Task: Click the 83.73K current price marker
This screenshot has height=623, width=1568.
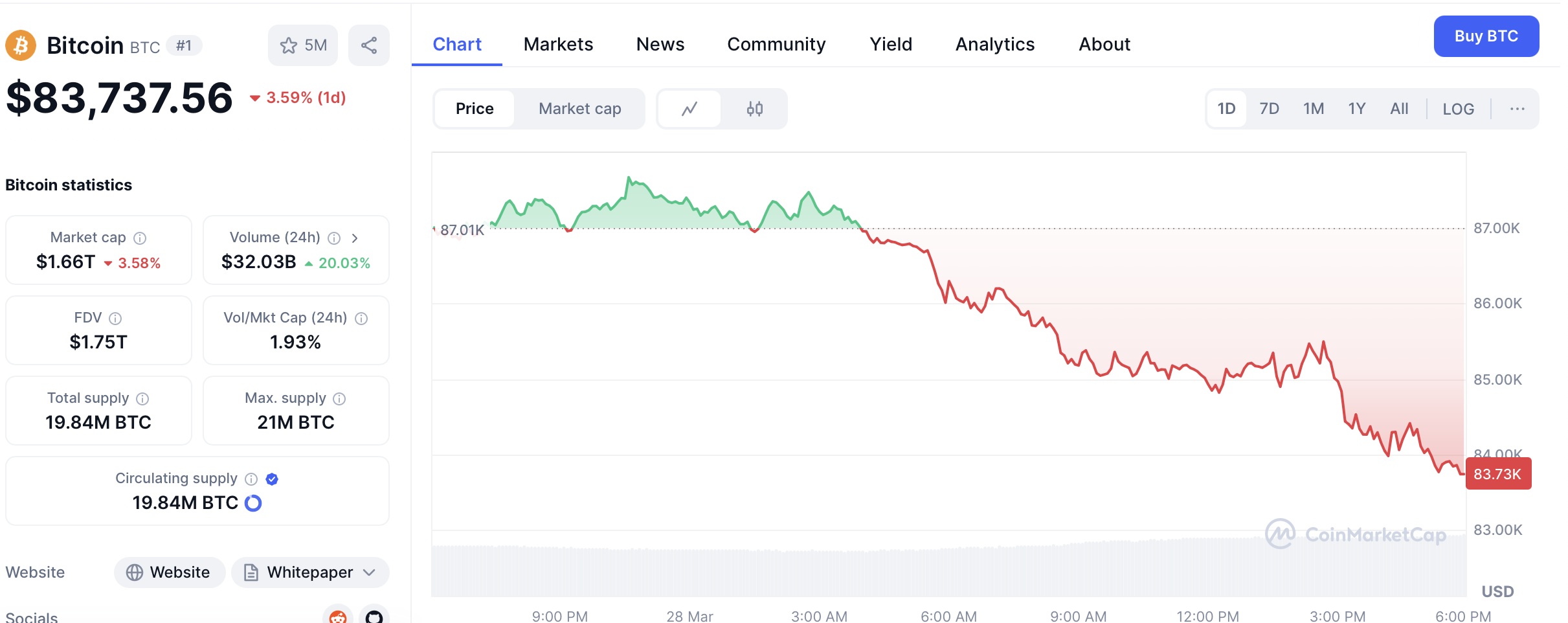Action: (x=1497, y=474)
